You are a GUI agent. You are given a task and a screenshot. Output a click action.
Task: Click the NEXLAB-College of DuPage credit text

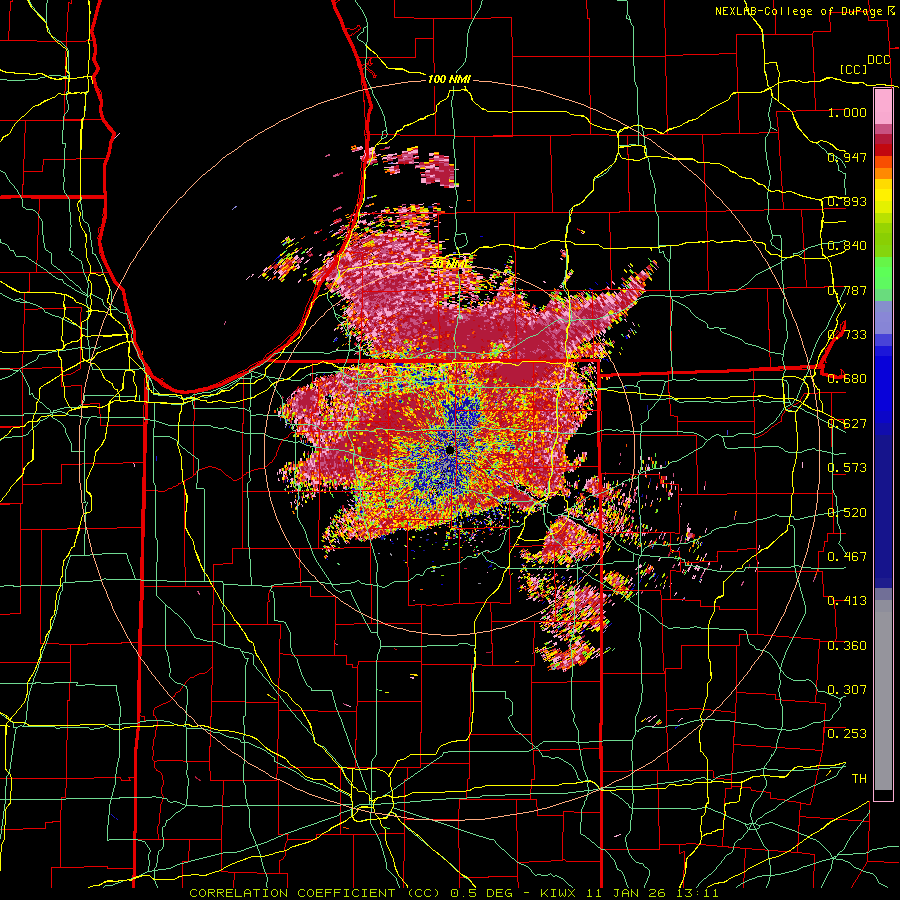click(x=798, y=11)
